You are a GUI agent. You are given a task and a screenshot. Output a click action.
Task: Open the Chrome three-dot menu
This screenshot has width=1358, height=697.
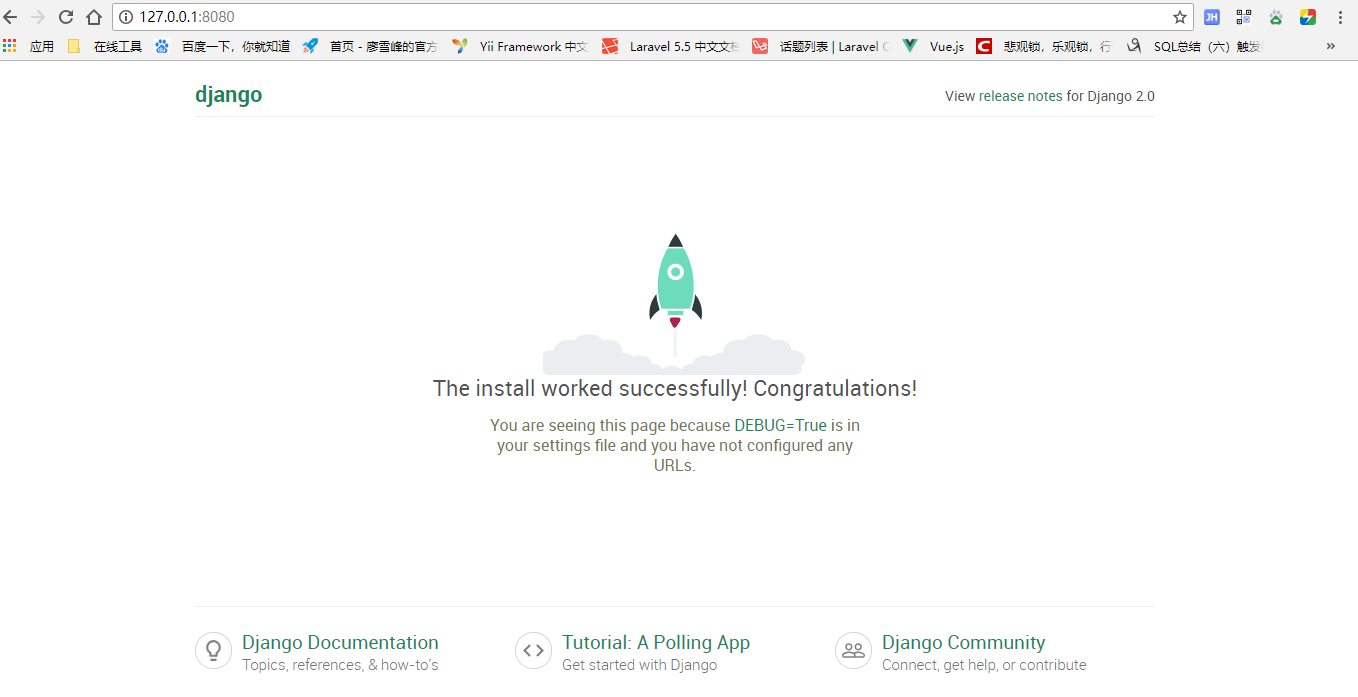[x=1340, y=17]
